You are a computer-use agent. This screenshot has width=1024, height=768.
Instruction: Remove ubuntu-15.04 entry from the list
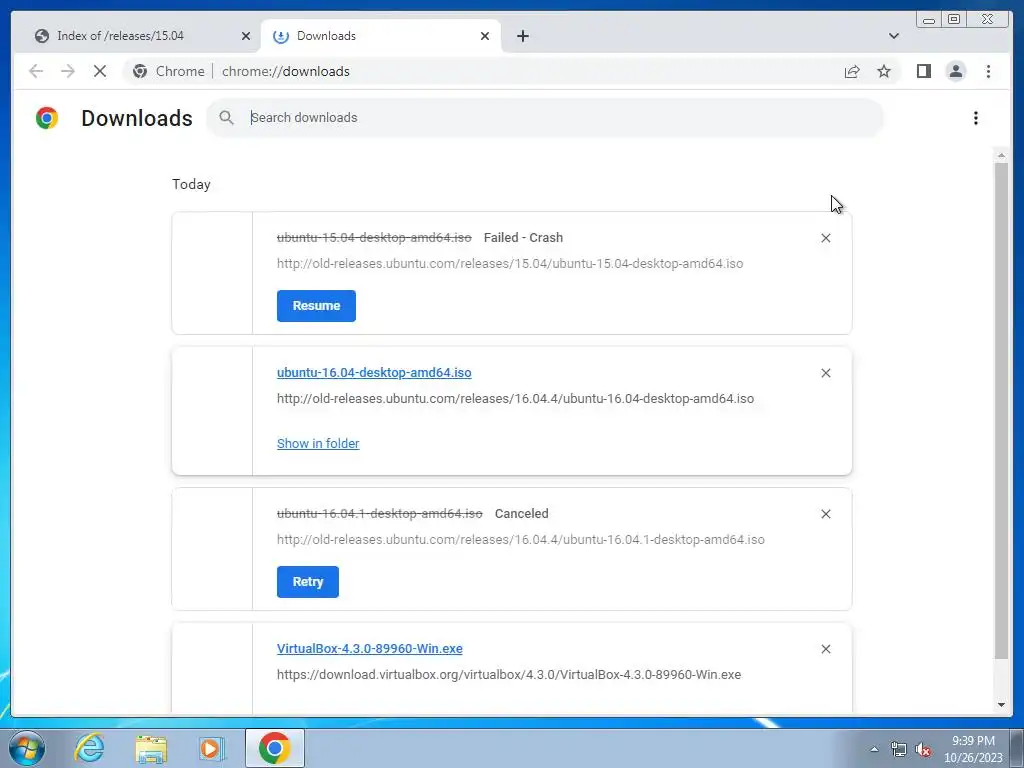pyautogui.click(x=825, y=238)
